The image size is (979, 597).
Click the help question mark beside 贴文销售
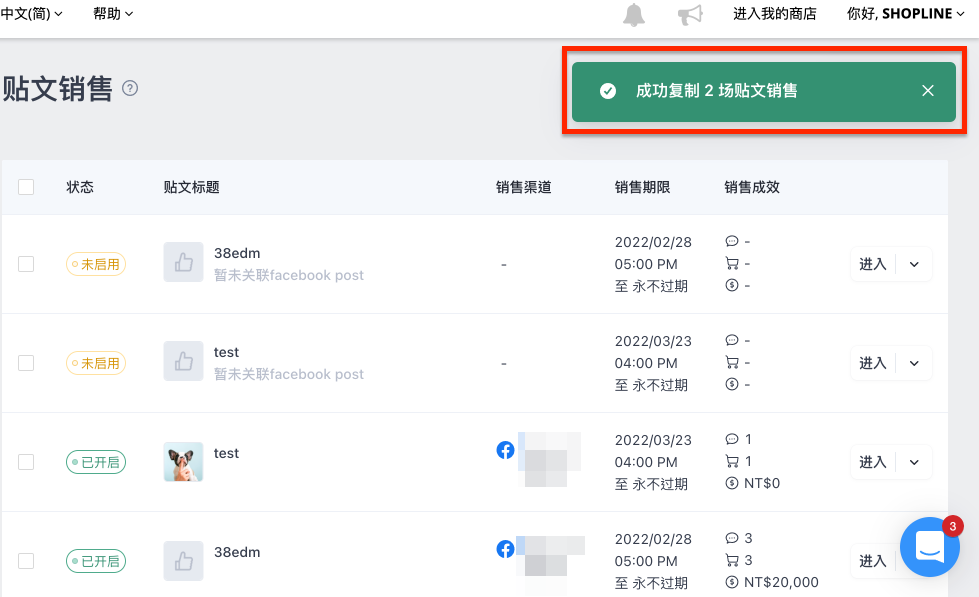[130, 88]
